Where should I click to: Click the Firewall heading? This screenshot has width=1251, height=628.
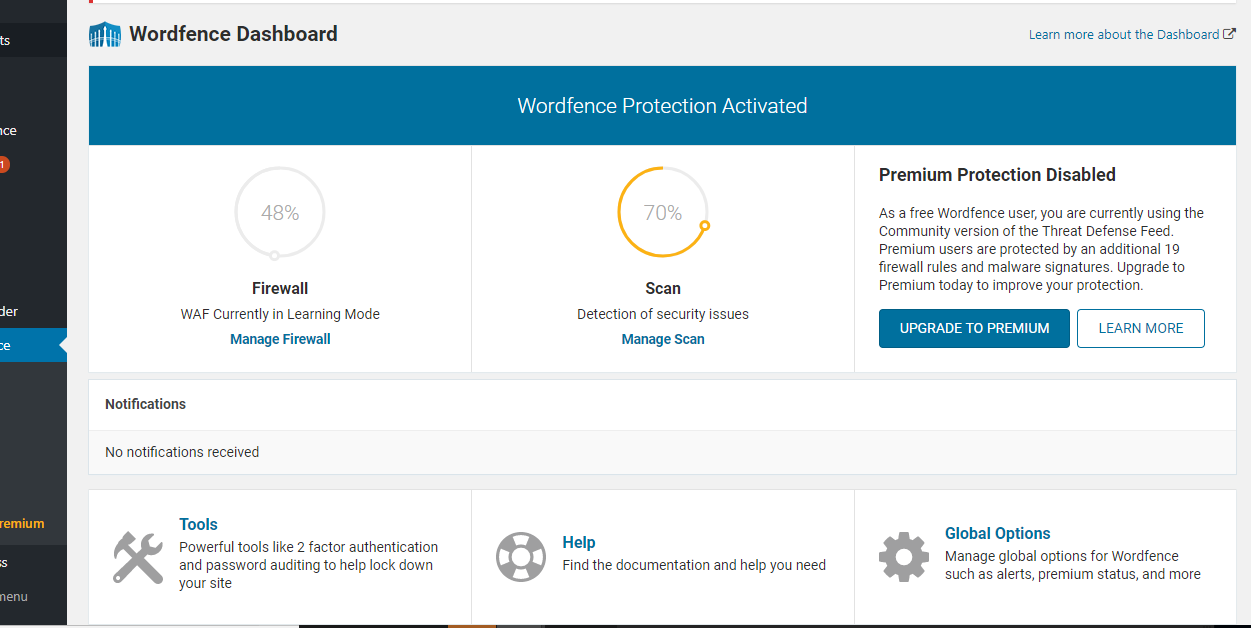280,288
